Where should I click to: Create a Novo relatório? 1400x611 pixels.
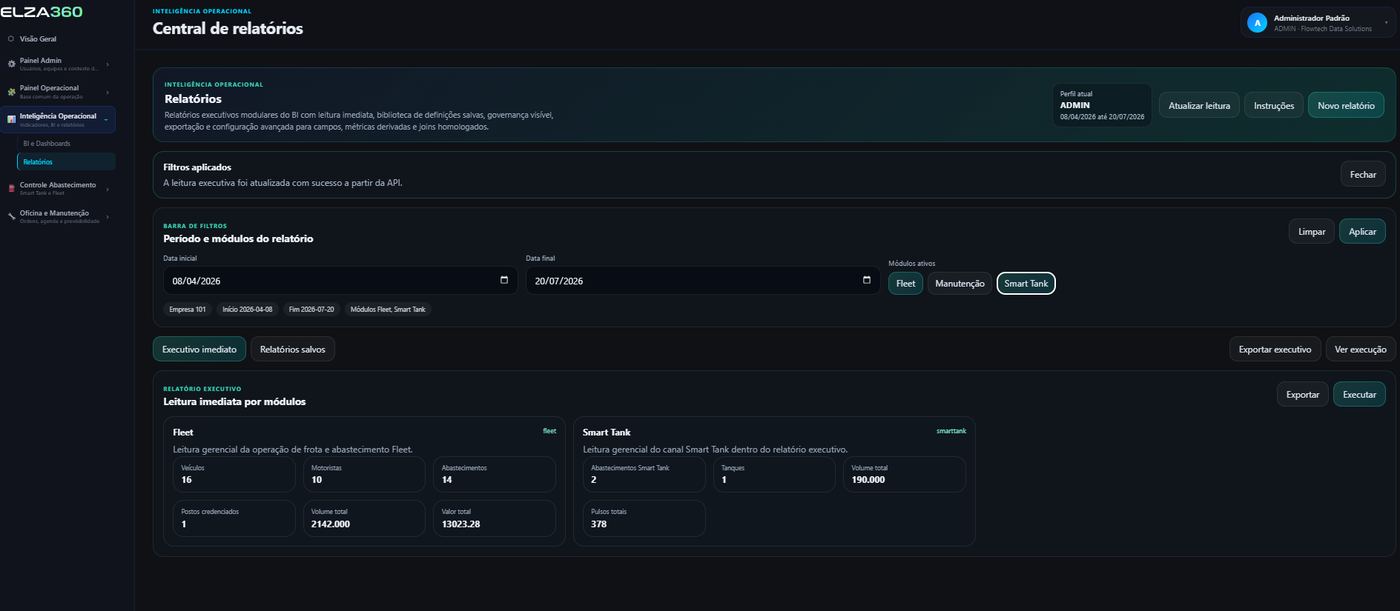[1346, 105]
